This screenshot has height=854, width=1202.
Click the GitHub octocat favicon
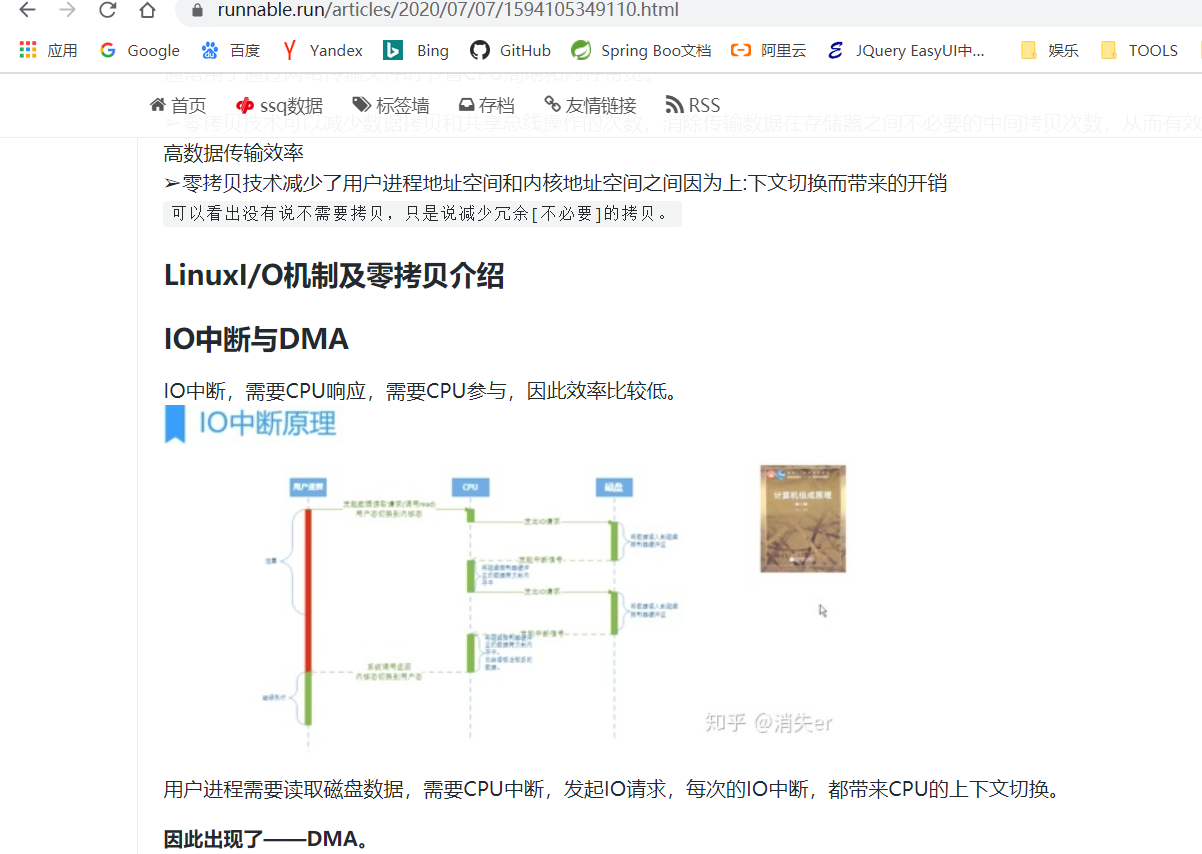[x=480, y=50]
